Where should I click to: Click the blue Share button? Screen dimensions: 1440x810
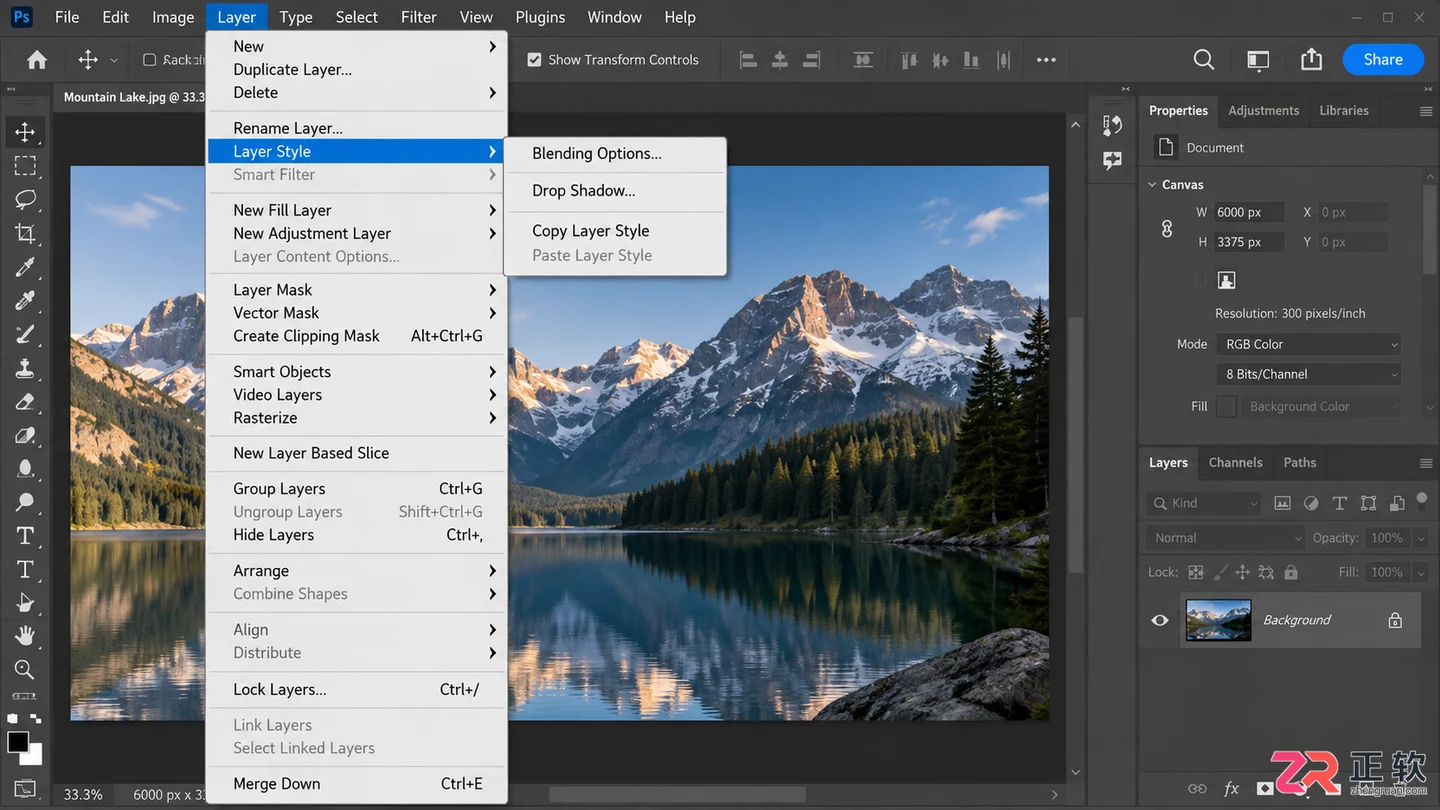pos(1383,60)
